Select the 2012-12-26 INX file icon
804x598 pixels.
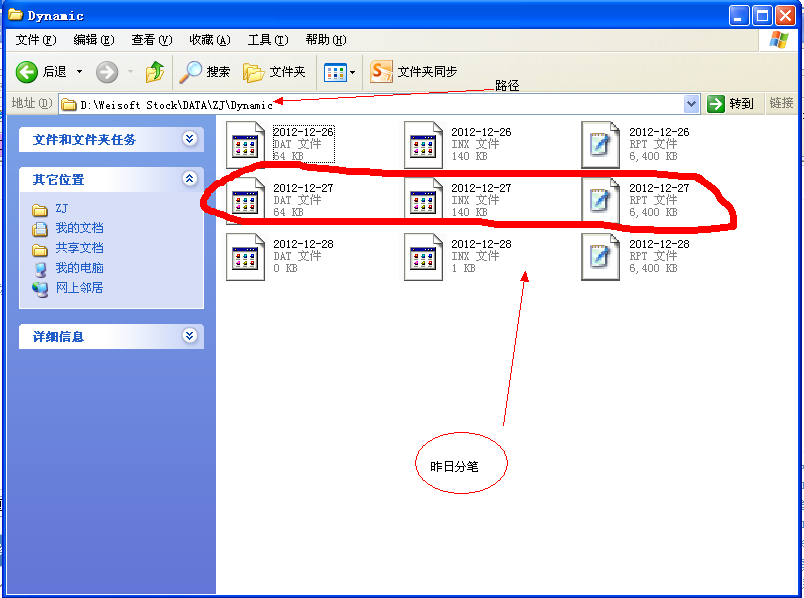coord(423,145)
